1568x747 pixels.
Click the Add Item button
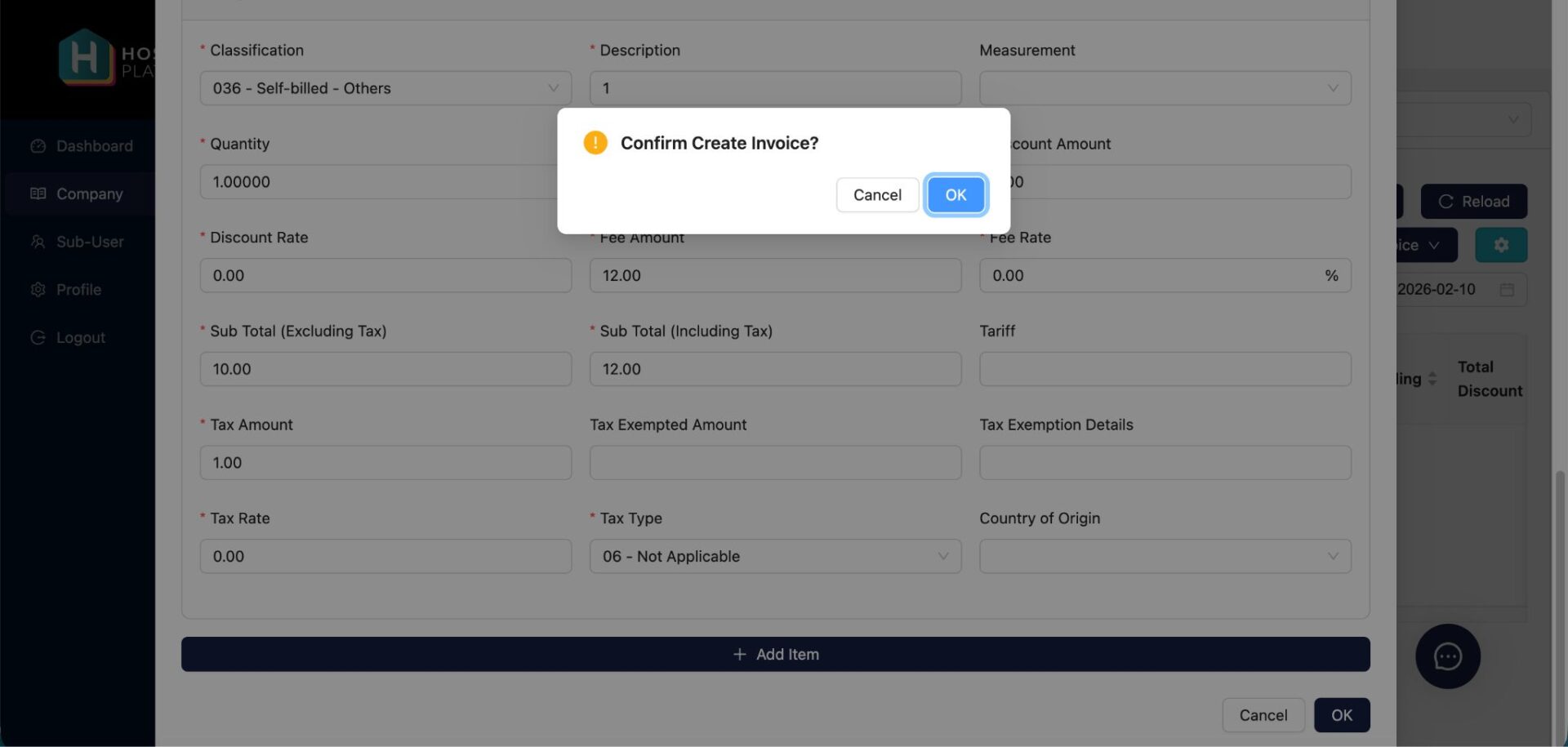(x=775, y=654)
